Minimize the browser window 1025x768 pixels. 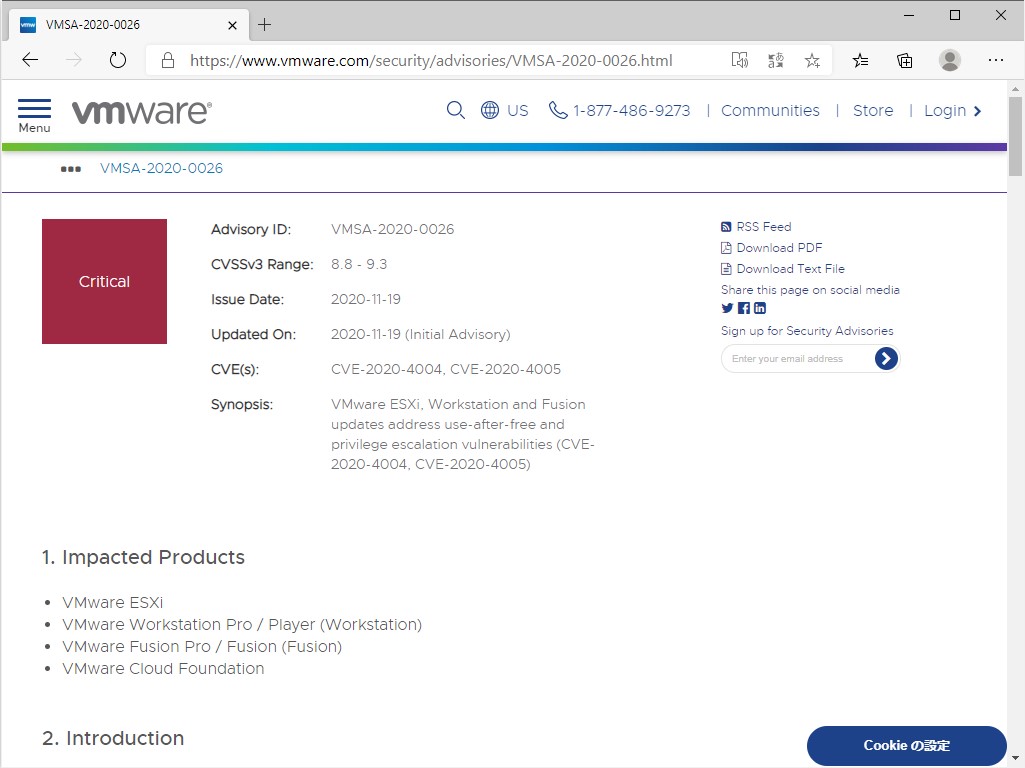[x=909, y=15]
